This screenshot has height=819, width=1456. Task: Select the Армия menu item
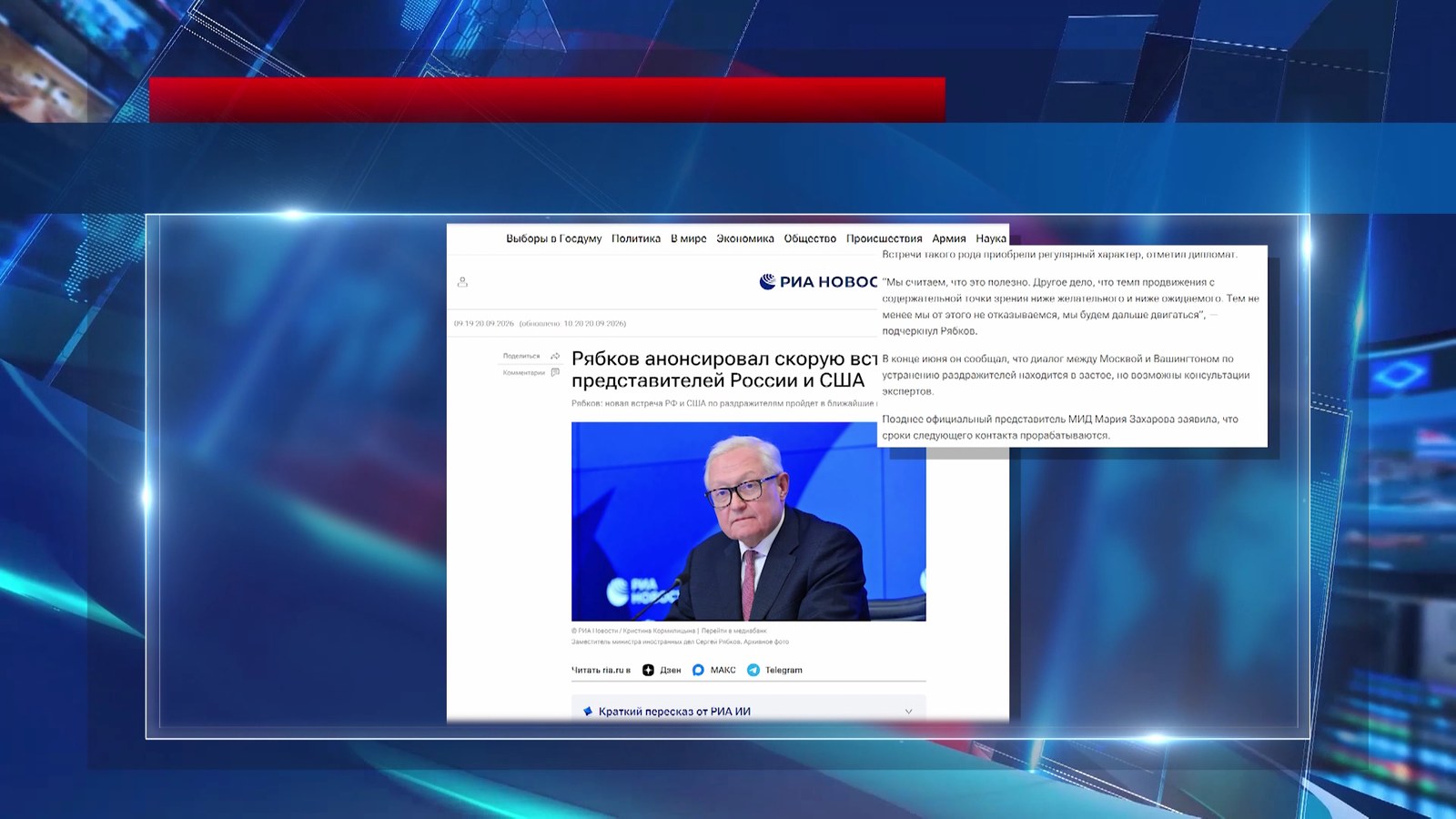949,238
